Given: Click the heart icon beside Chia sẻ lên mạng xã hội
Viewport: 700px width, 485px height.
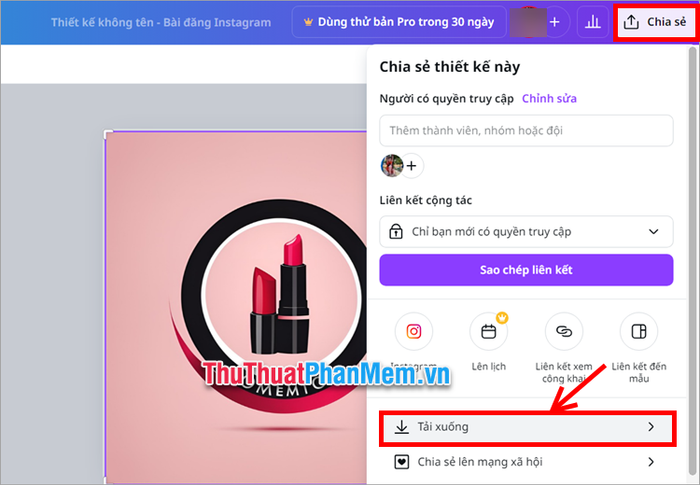Looking at the screenshot, I should 401,462.
